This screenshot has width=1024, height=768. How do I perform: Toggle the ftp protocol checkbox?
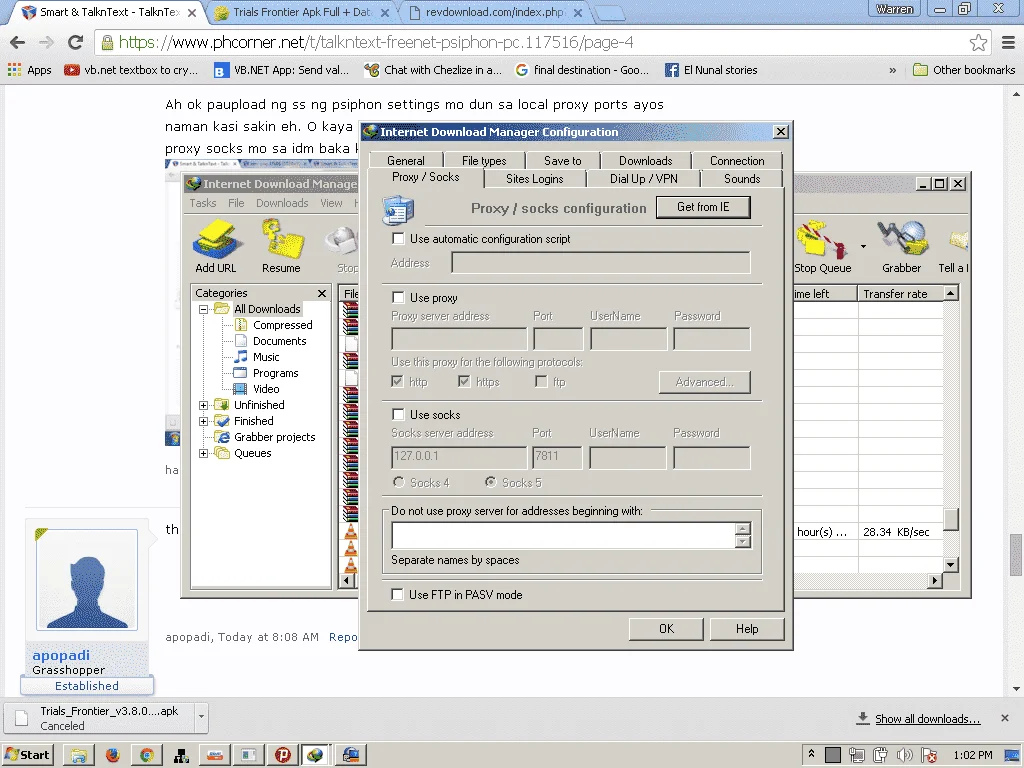tap(541, 381)
